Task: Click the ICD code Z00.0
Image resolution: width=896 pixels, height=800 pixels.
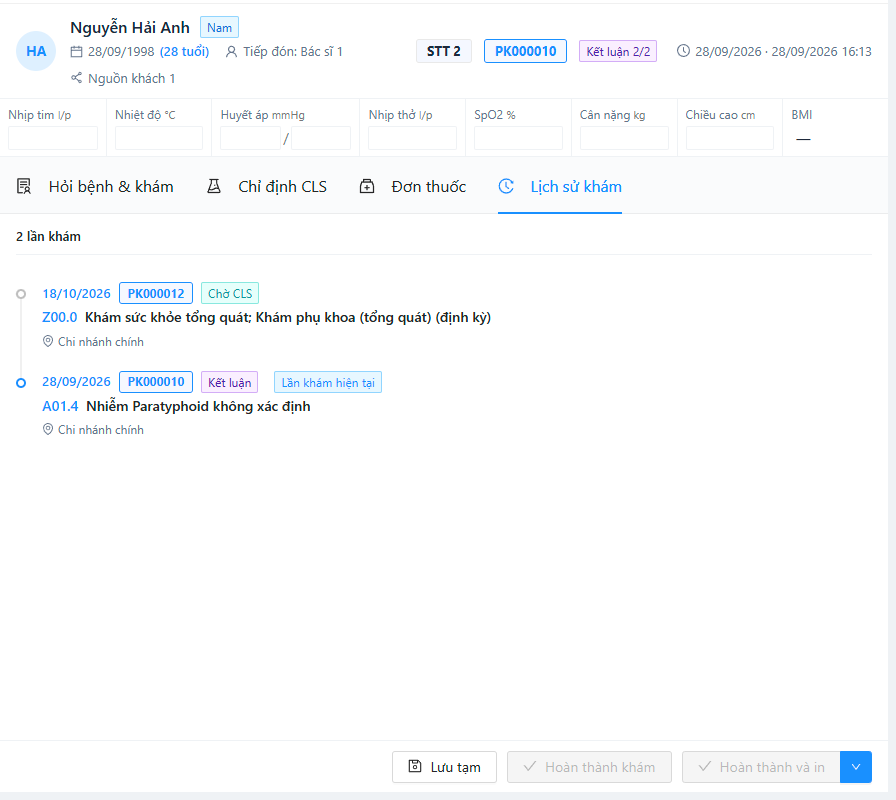Action: pyautogui.click(x=59, y=317)
